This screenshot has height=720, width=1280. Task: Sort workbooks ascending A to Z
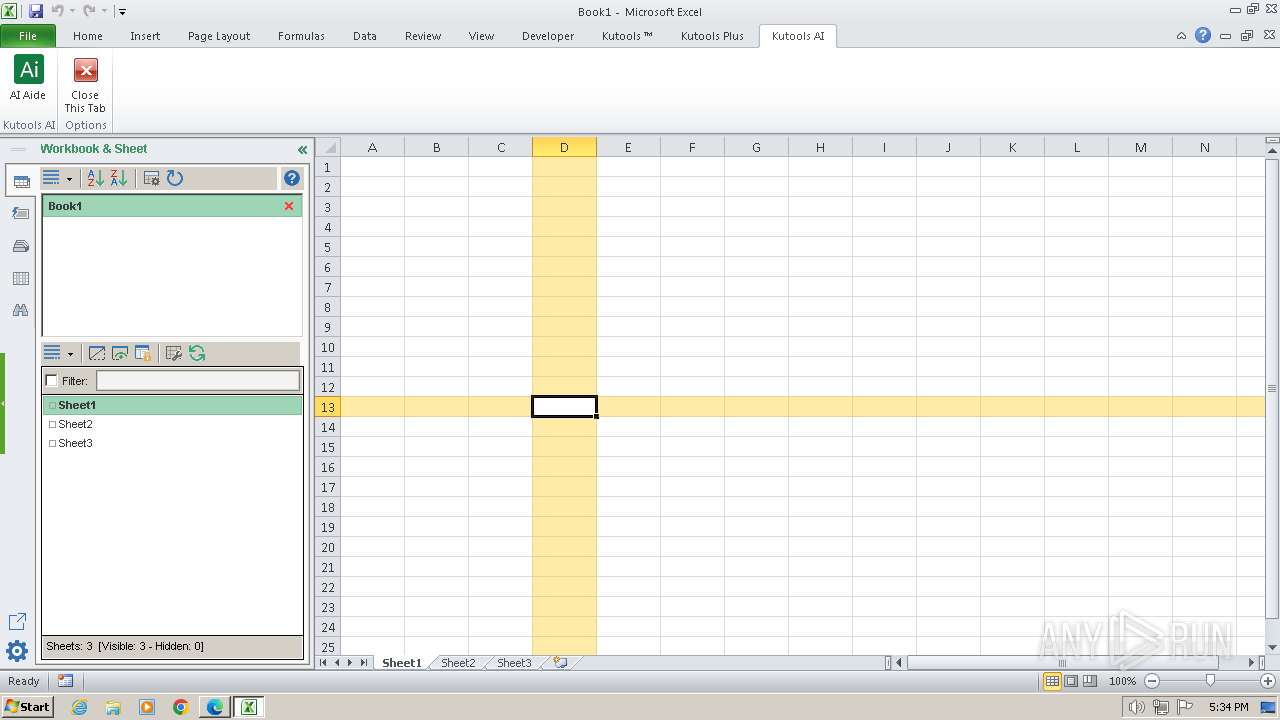pyautogui.click(x=96, y=178)
